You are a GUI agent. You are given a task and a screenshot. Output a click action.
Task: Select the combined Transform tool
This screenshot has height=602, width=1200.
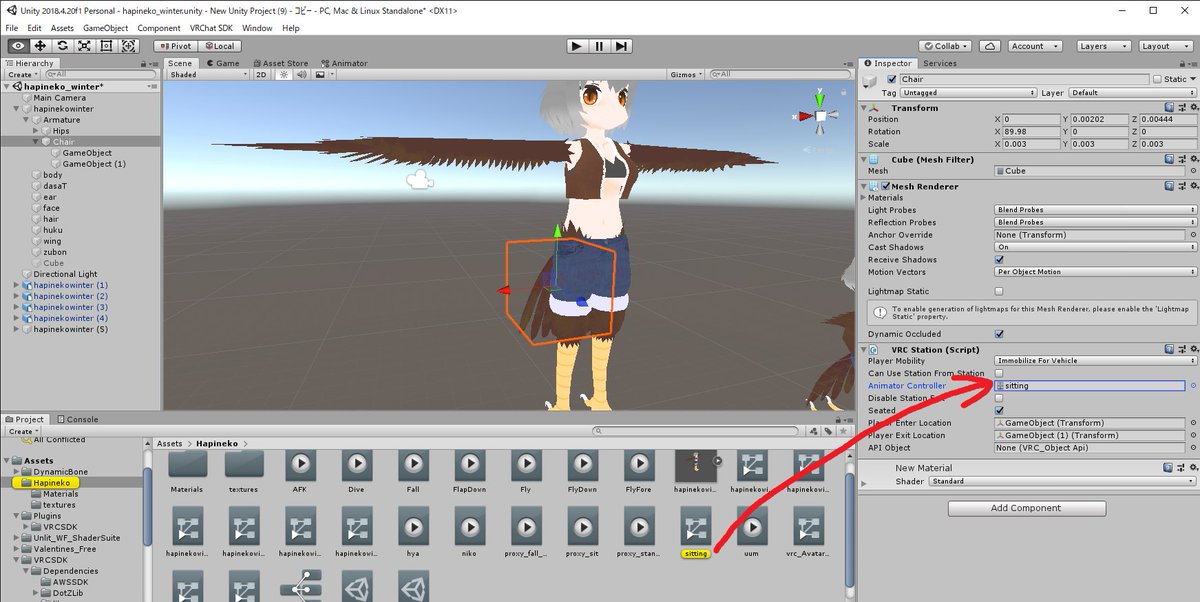[x=129, y=46]
